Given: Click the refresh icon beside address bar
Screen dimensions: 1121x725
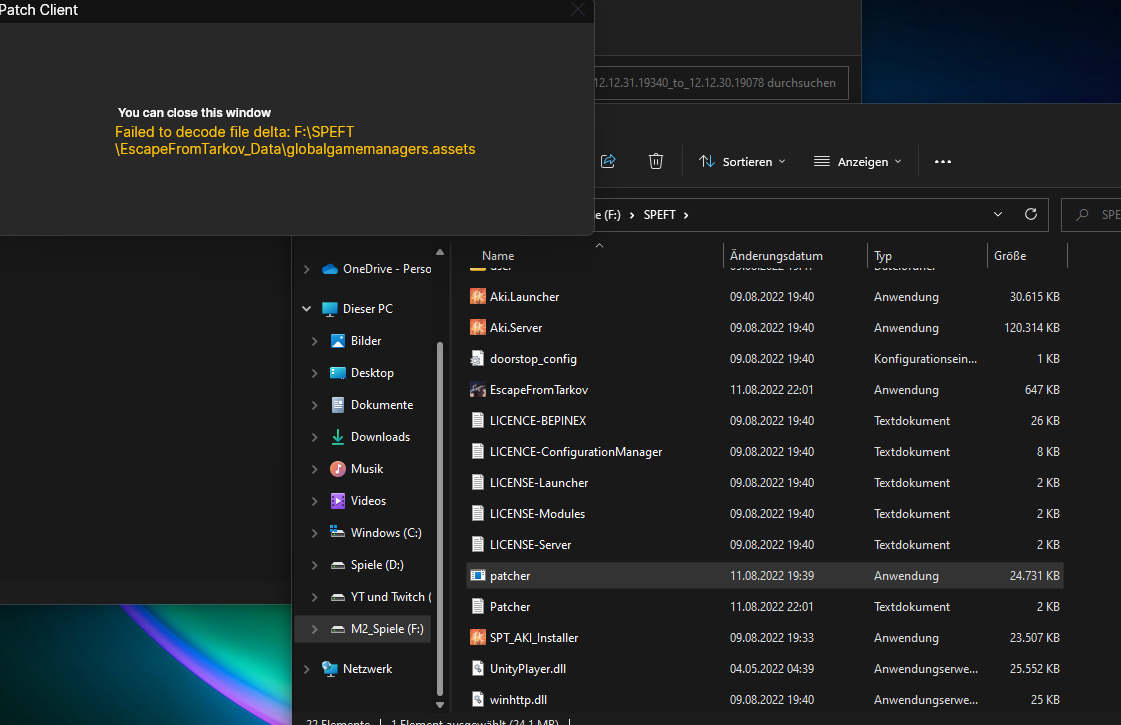Looking at the screenshot, I should pos(1031,214).
